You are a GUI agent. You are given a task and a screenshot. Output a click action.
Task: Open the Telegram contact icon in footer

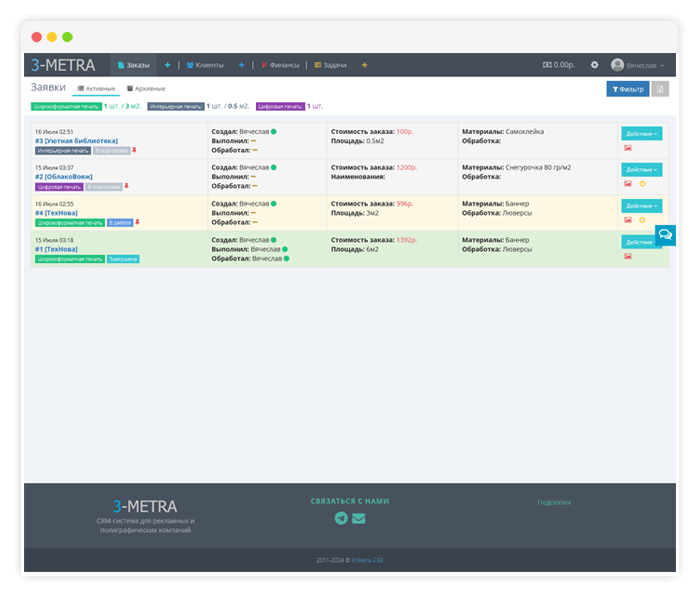[341, 518]
